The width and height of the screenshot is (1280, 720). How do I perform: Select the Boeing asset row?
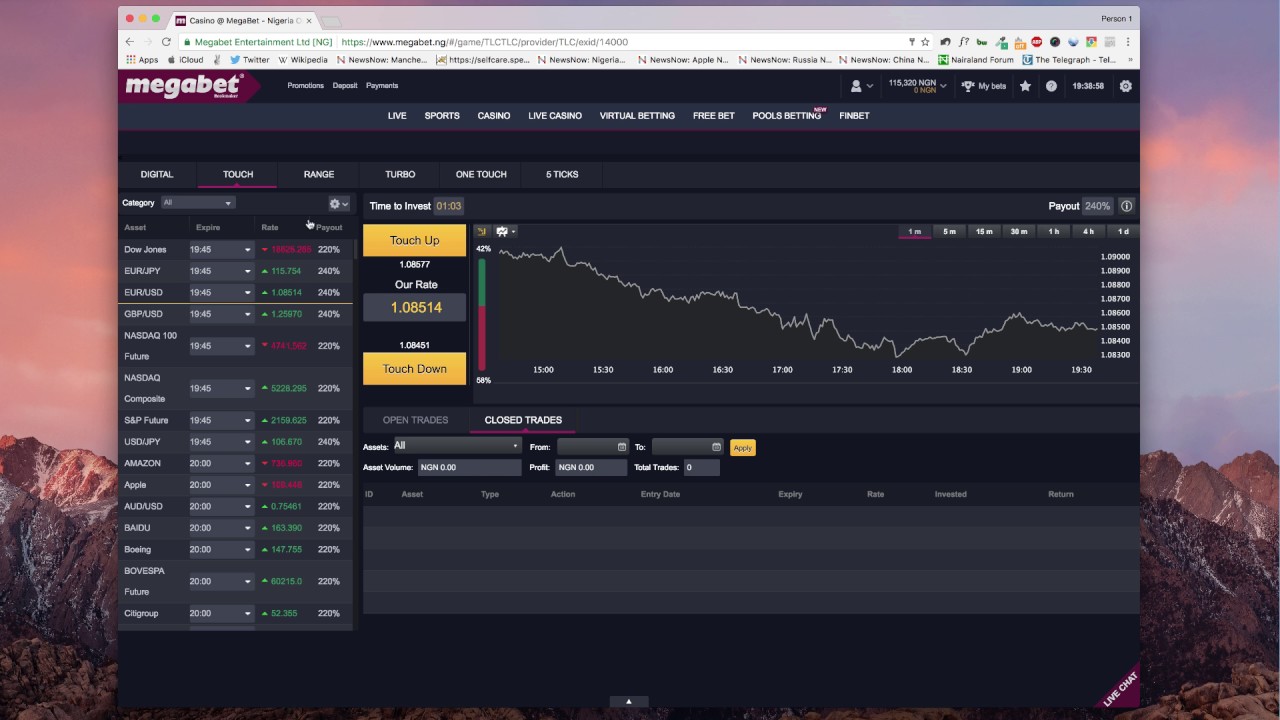click(235, 549)
